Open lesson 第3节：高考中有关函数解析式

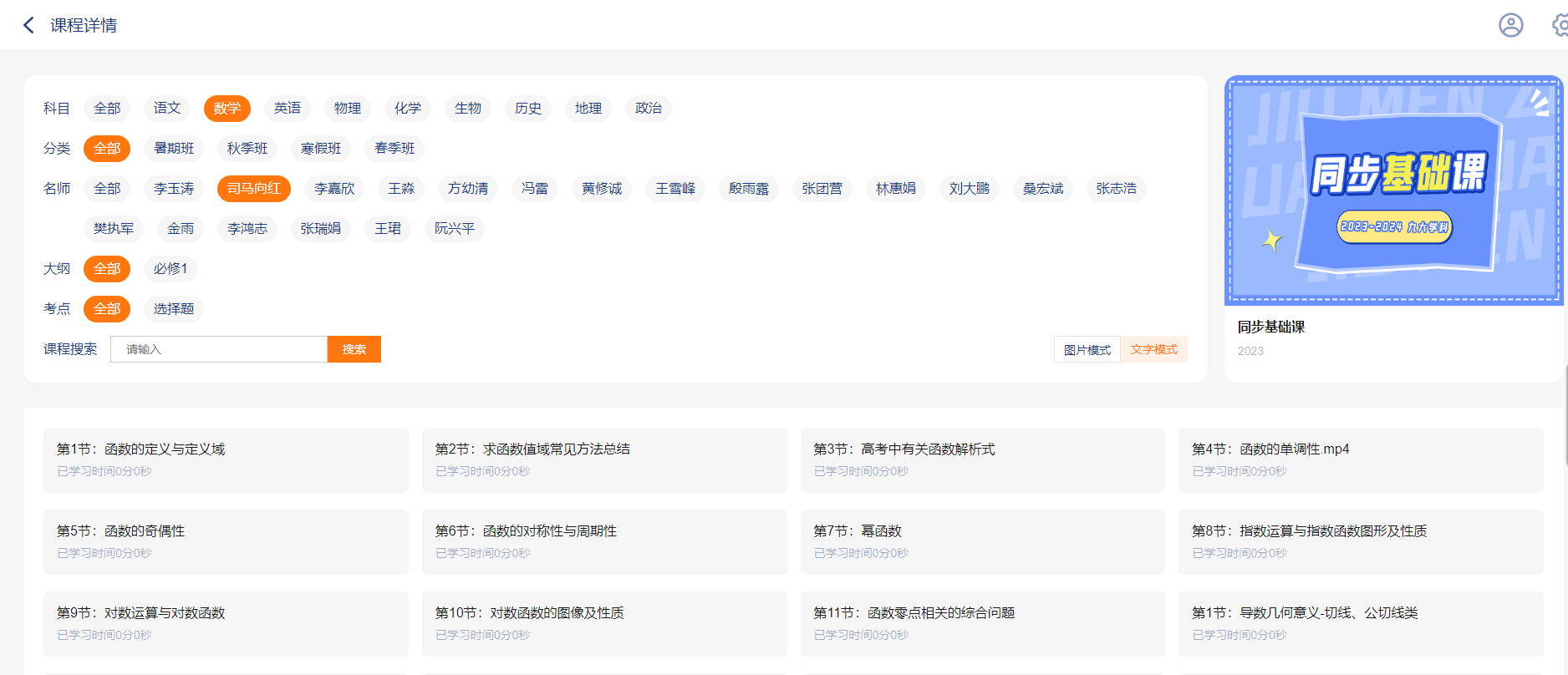[983, 460]
